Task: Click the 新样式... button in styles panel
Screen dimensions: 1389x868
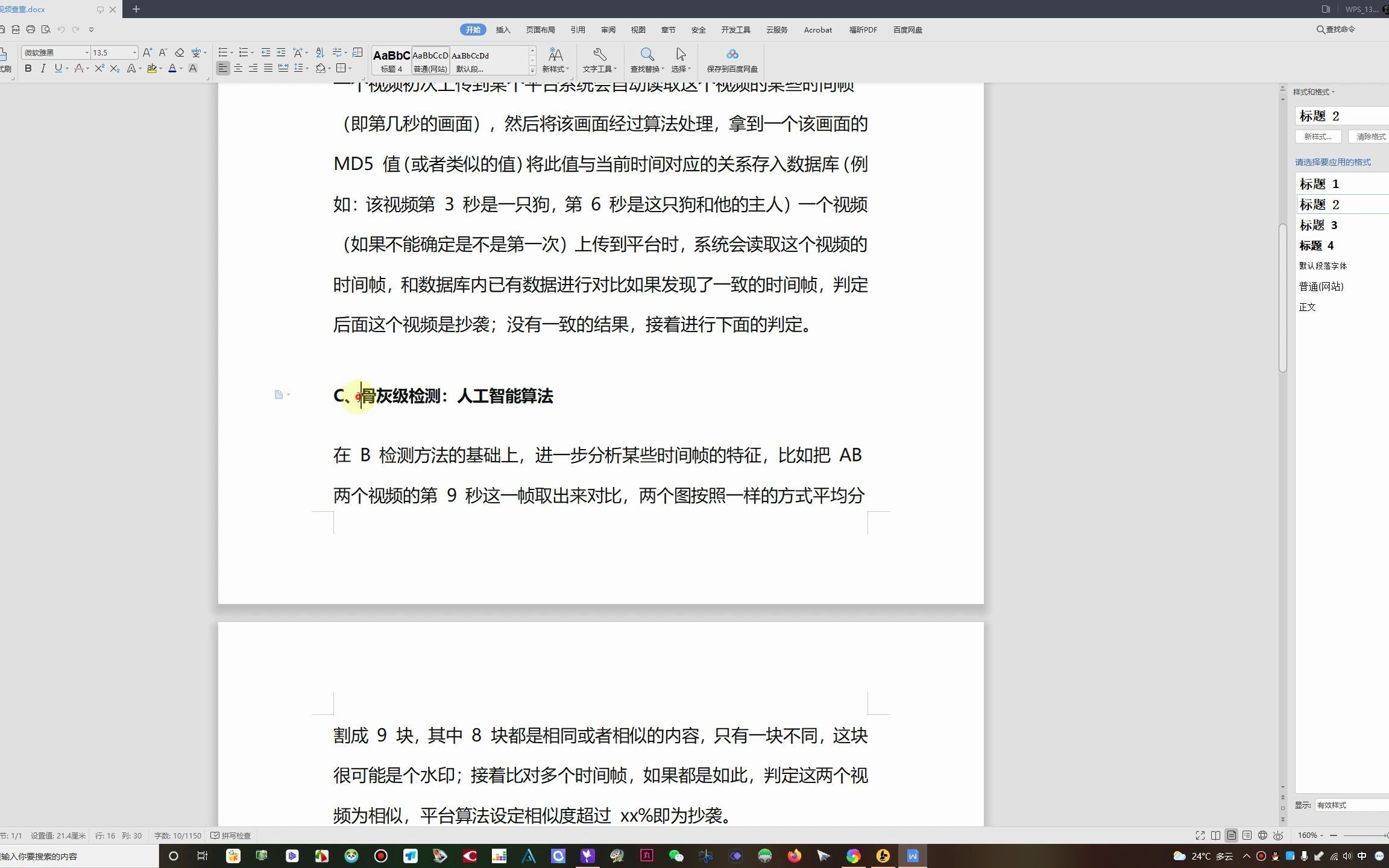Action: 1318,137
